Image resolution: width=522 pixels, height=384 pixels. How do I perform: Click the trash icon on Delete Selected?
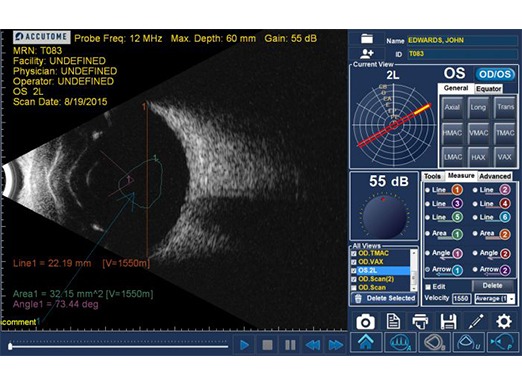pos(358,298)
